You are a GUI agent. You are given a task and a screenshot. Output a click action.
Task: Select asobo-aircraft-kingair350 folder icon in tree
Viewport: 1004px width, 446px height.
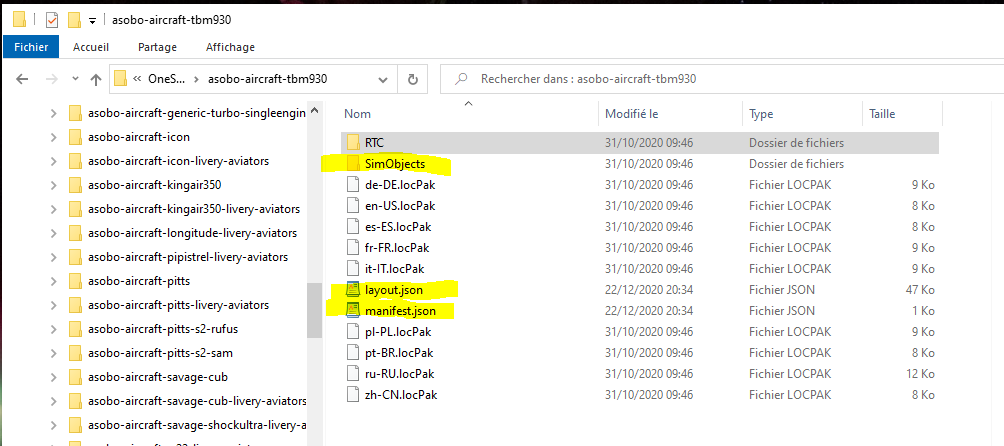point(76,185)
